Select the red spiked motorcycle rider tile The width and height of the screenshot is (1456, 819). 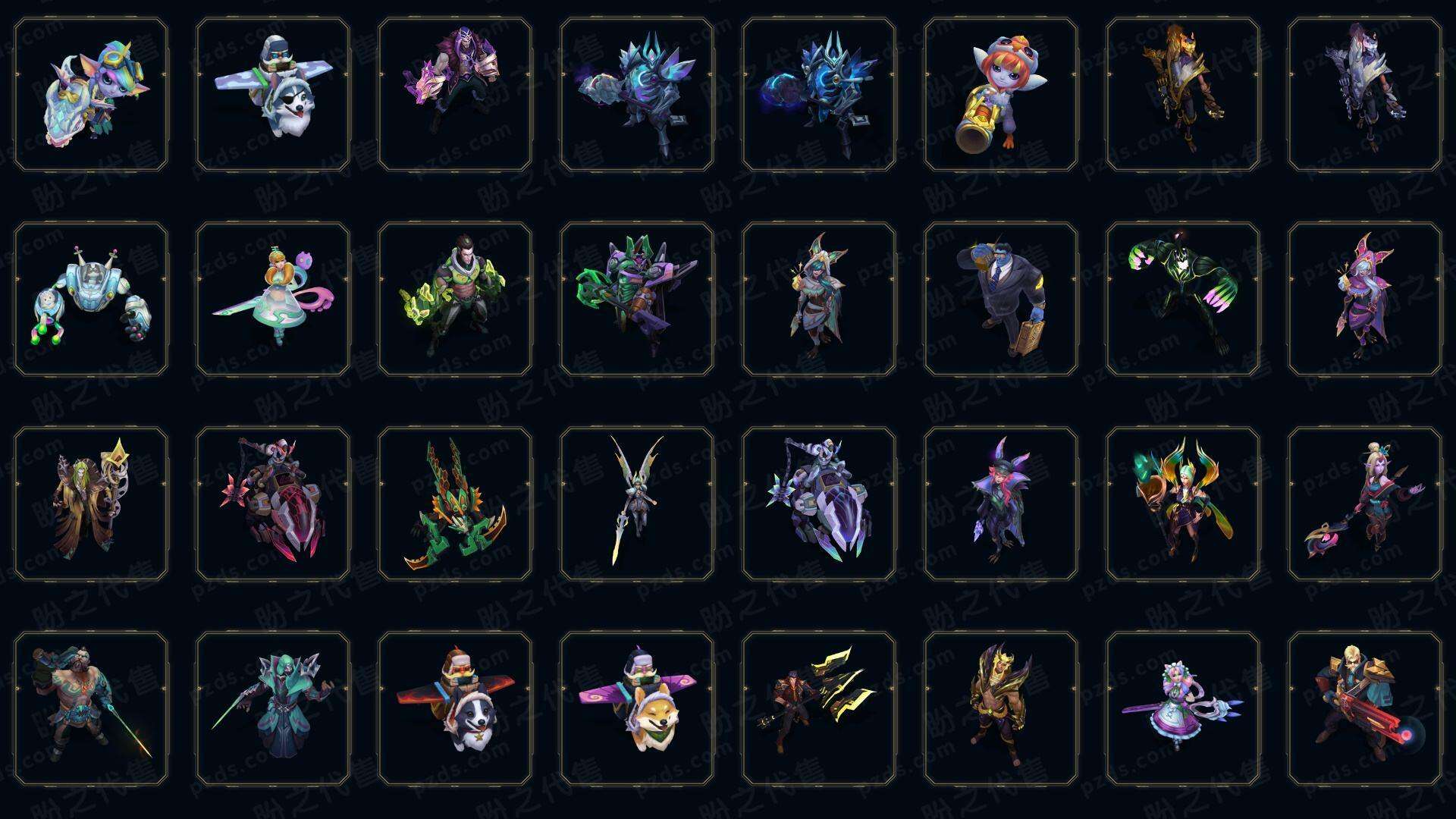[x=273, y=504]
